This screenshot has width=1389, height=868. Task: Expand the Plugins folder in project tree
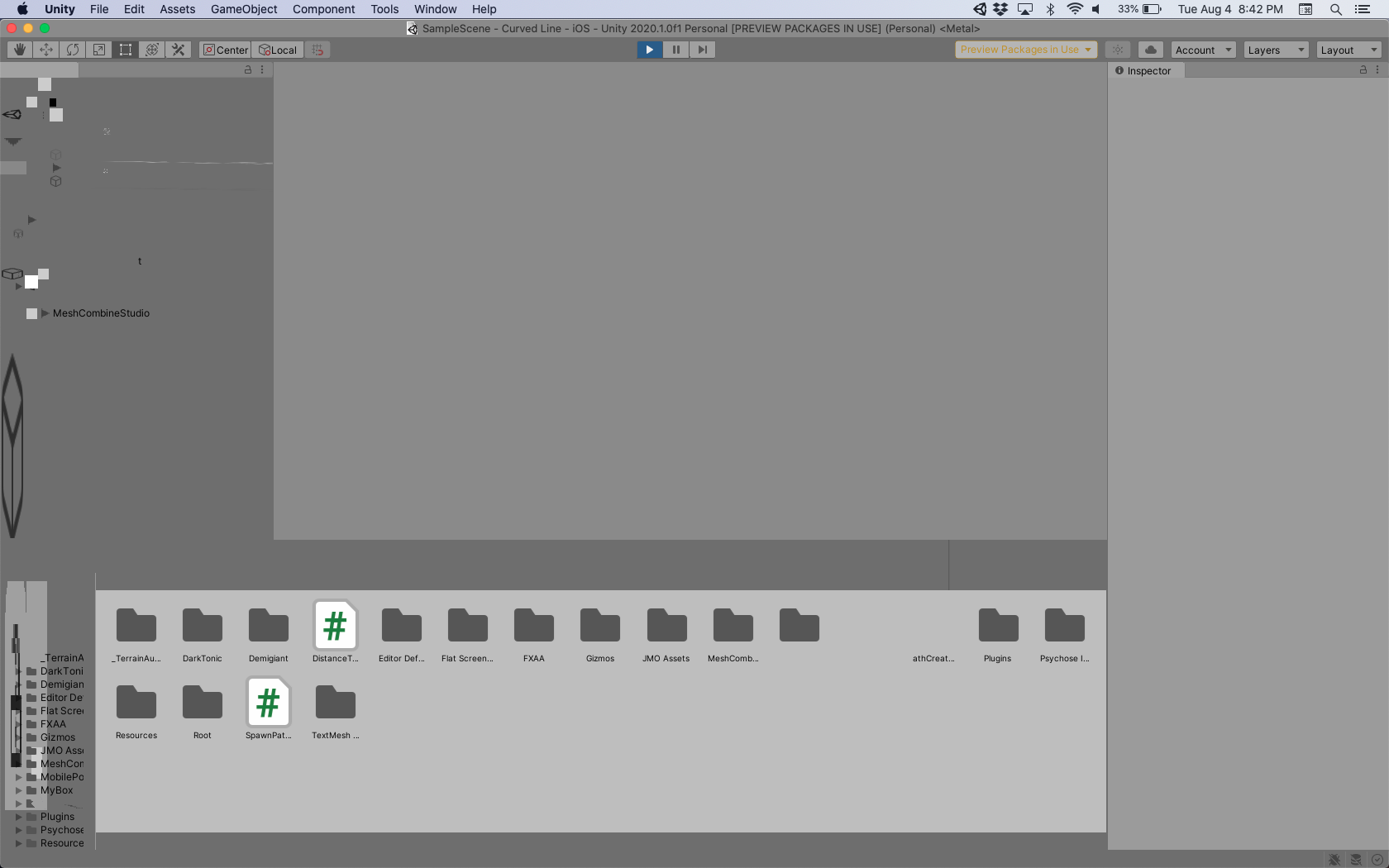pyautogui.click(x=18, y=817)
